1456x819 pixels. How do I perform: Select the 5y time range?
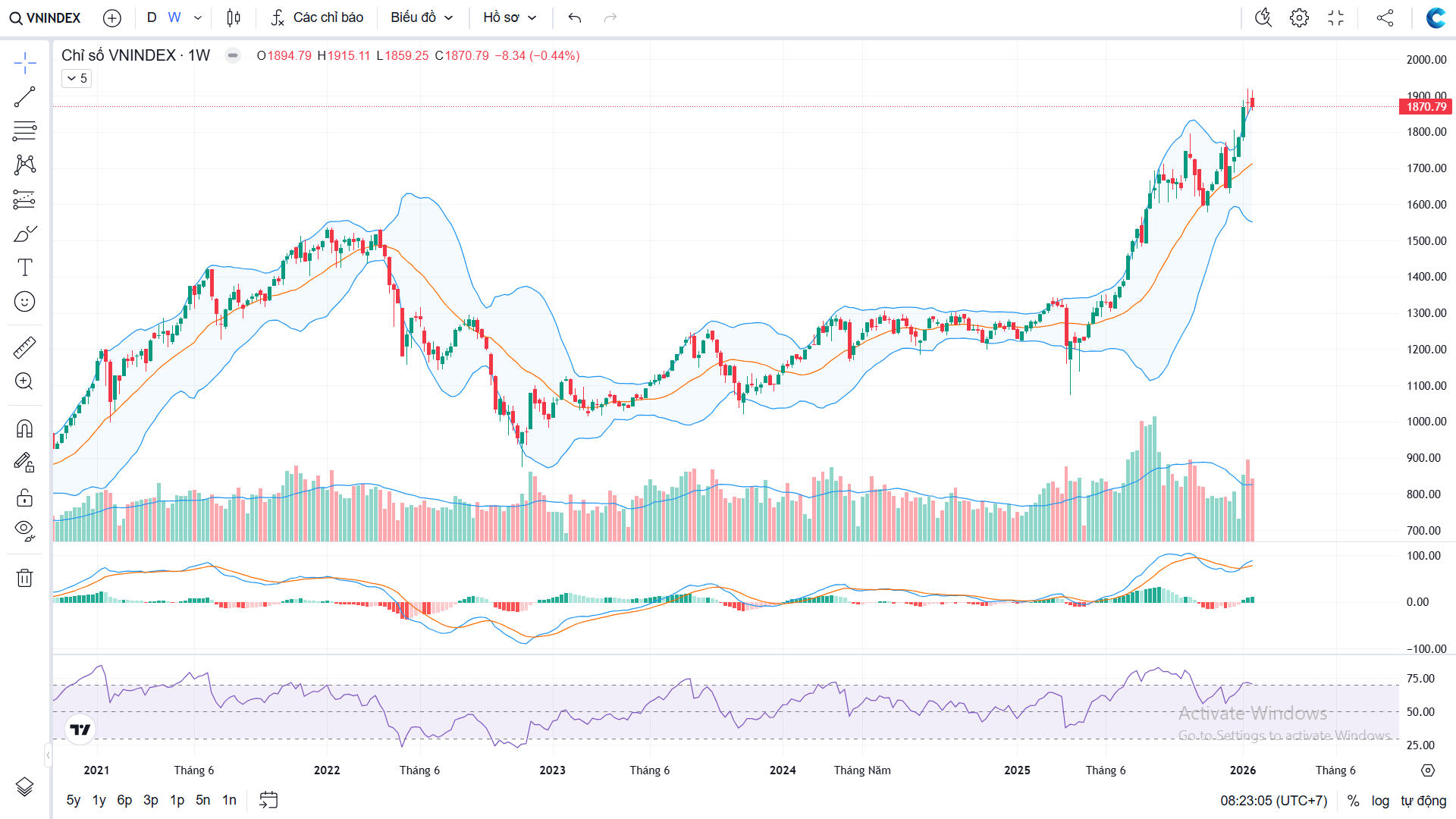click(x=74, y=800)
